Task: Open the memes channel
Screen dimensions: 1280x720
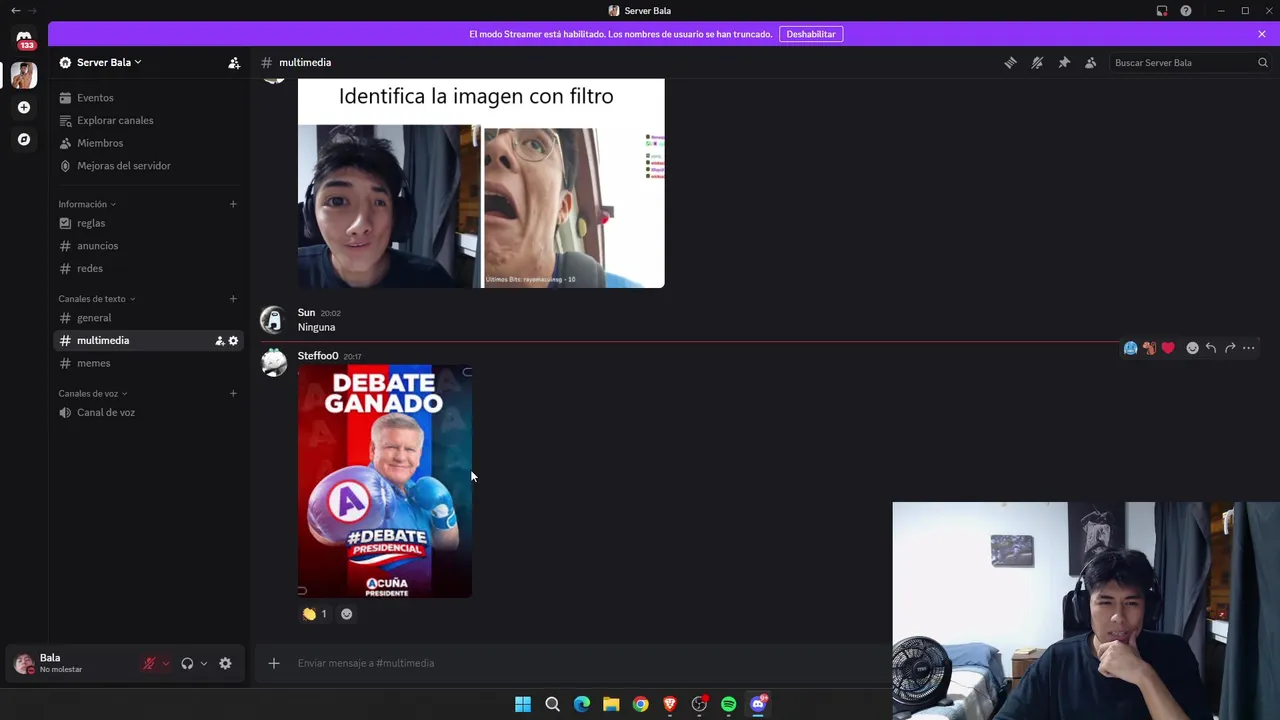Action: (x=148, y=363)
